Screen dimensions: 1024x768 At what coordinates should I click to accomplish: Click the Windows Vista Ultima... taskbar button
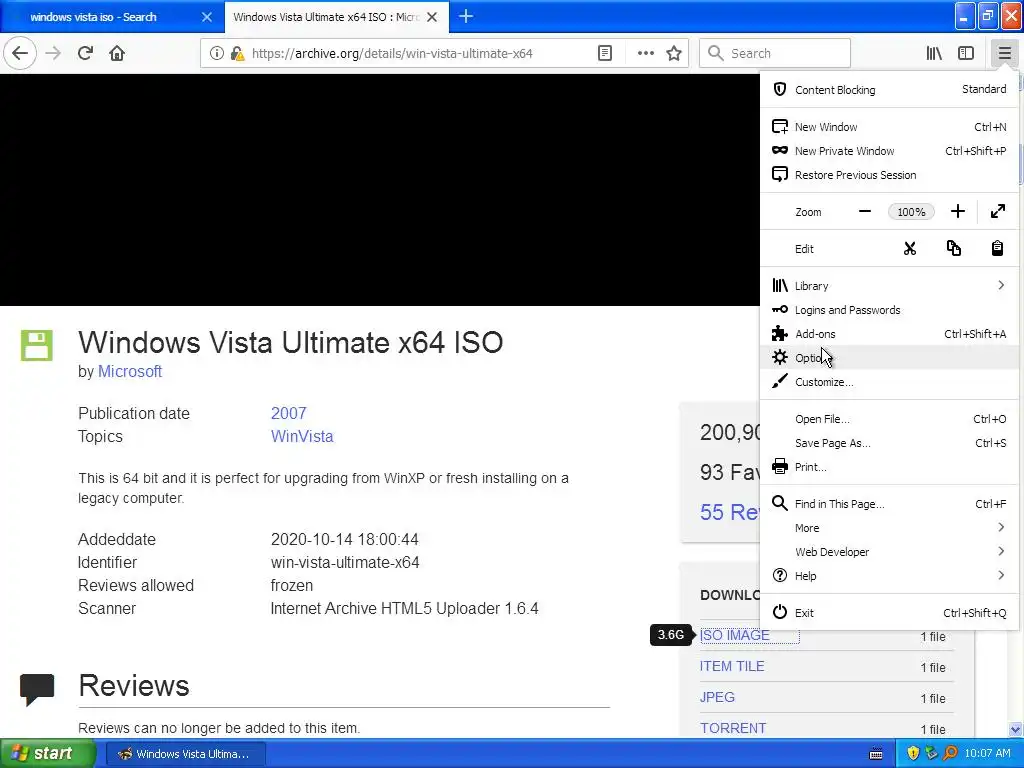(x=186, y=754)
